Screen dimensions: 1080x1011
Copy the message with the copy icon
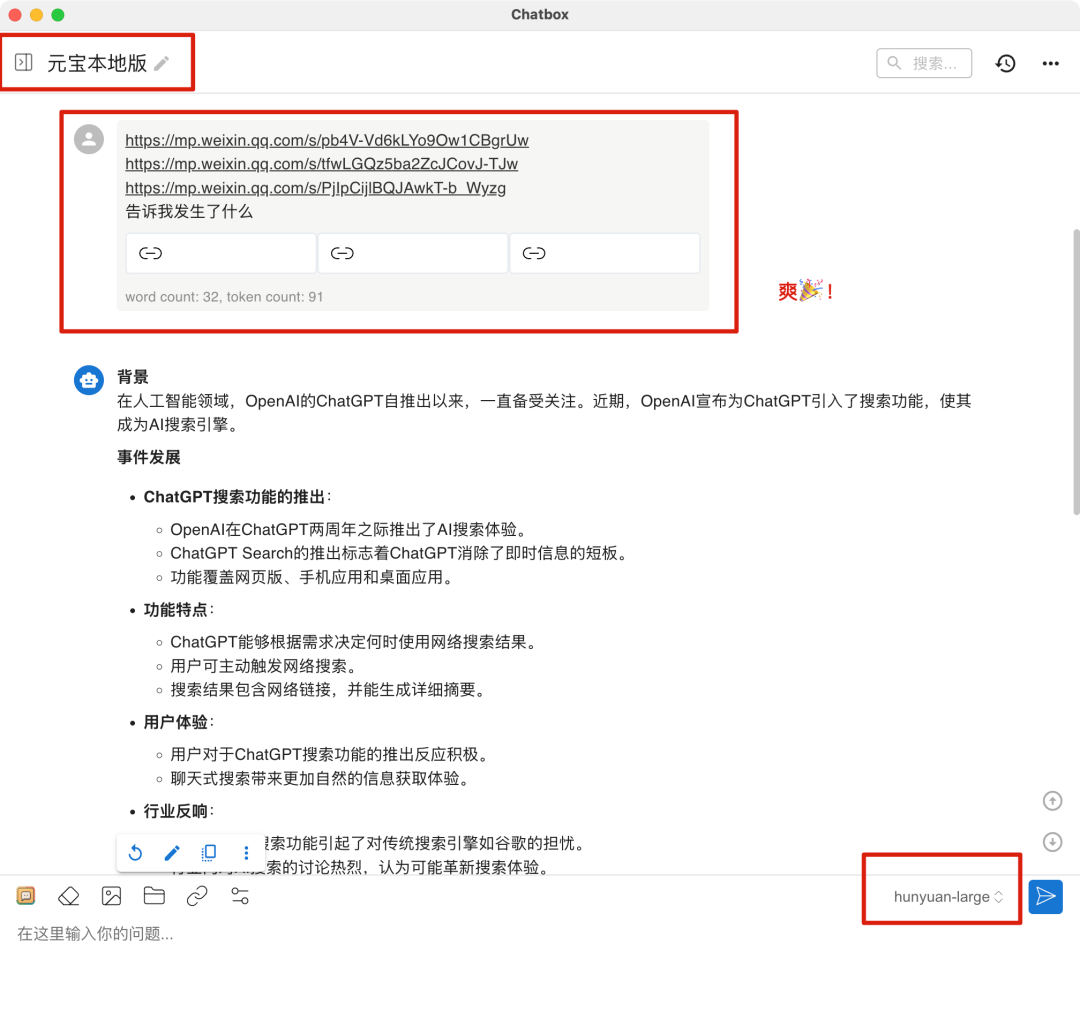click(x=209, y=853)
